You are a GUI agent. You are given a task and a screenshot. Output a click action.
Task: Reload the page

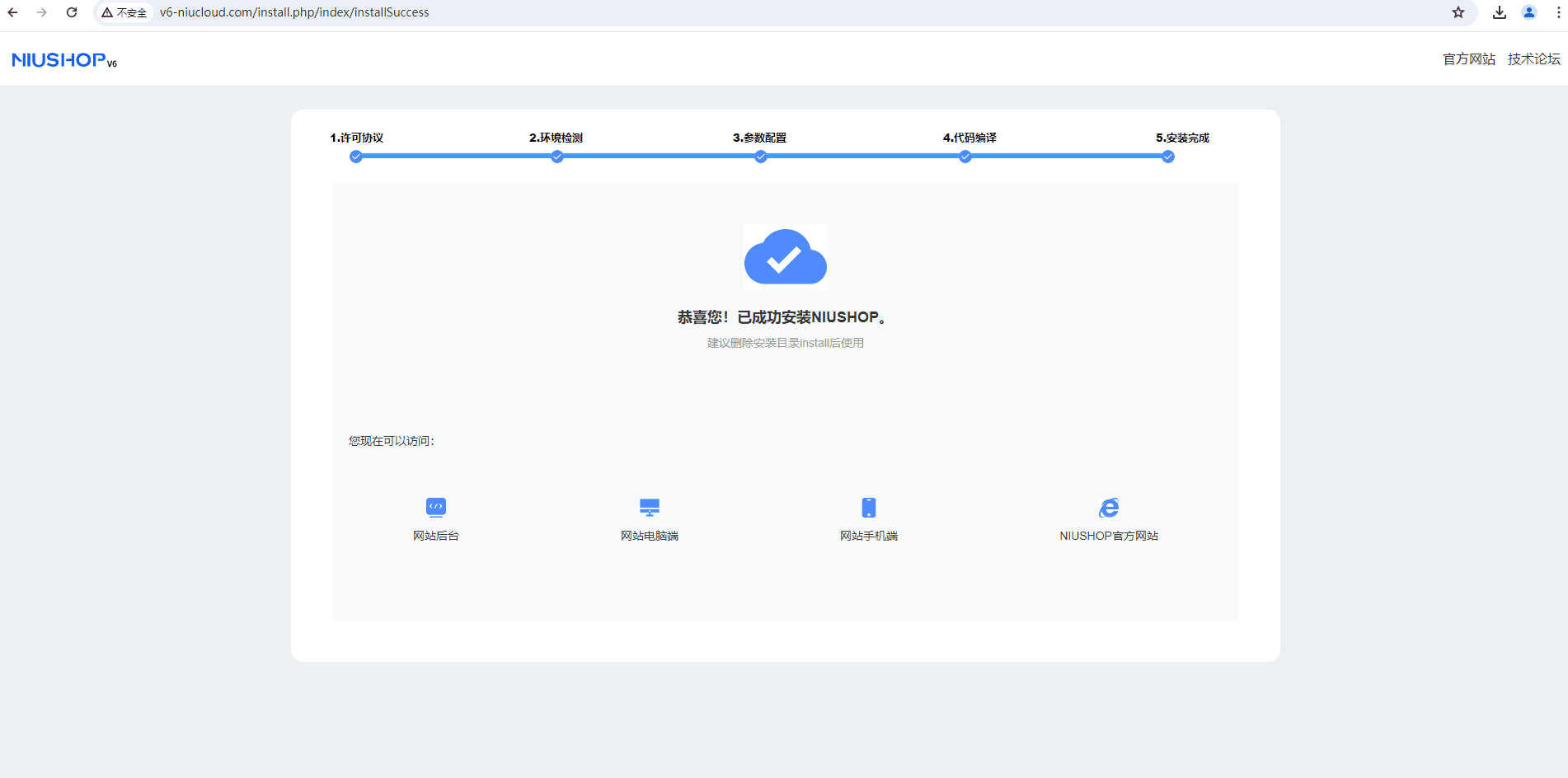pyautogui.click(x=72, y=12)
